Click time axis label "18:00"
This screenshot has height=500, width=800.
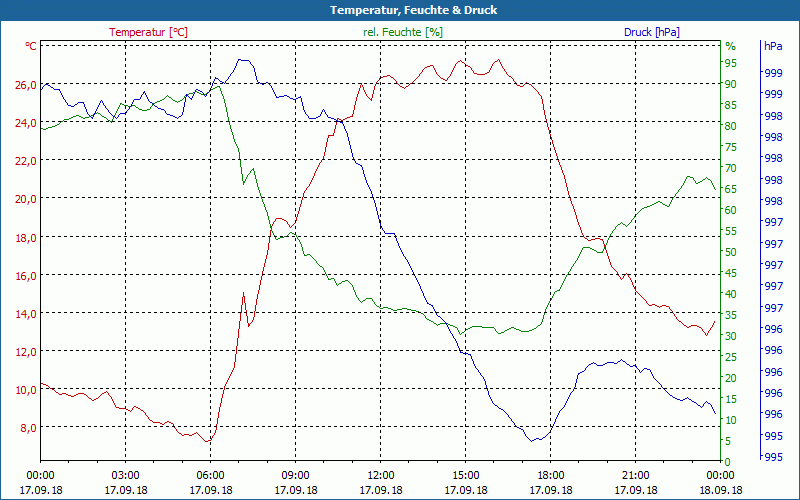tap(551, 476)
